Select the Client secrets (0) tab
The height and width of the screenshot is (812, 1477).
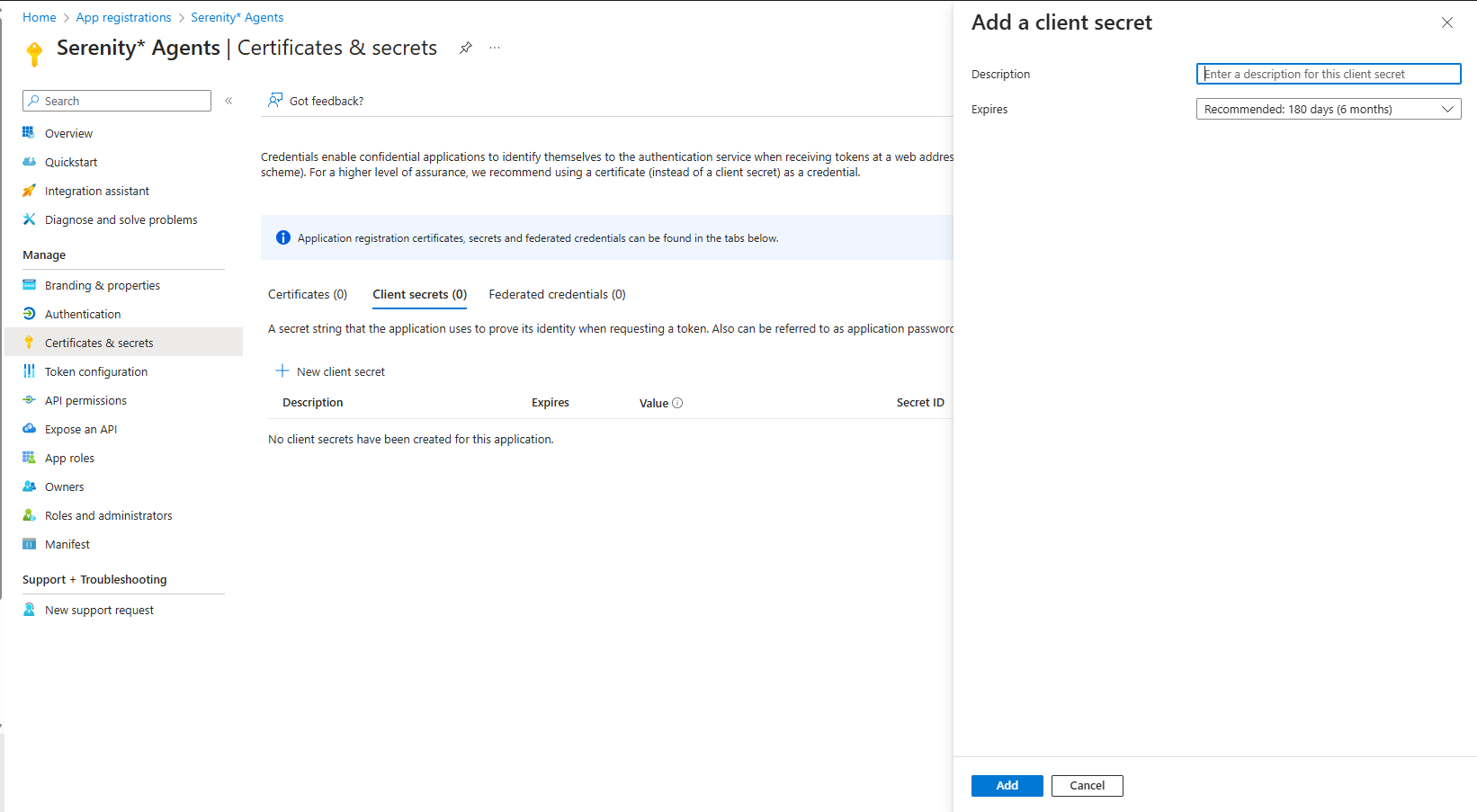click(420, 294)
